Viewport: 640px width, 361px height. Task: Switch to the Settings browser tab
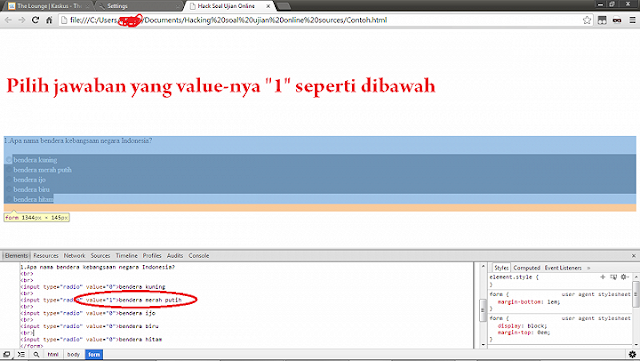coord(139,6)
